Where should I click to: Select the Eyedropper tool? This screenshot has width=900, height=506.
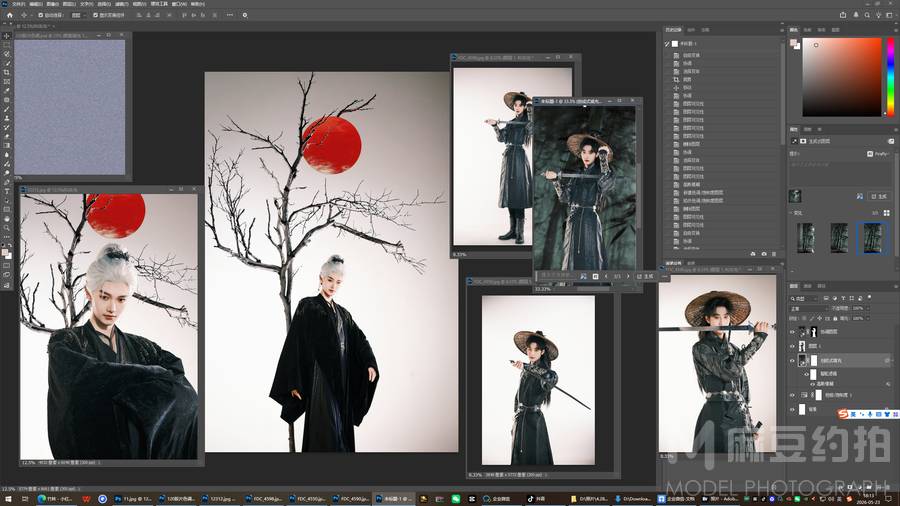7,91
